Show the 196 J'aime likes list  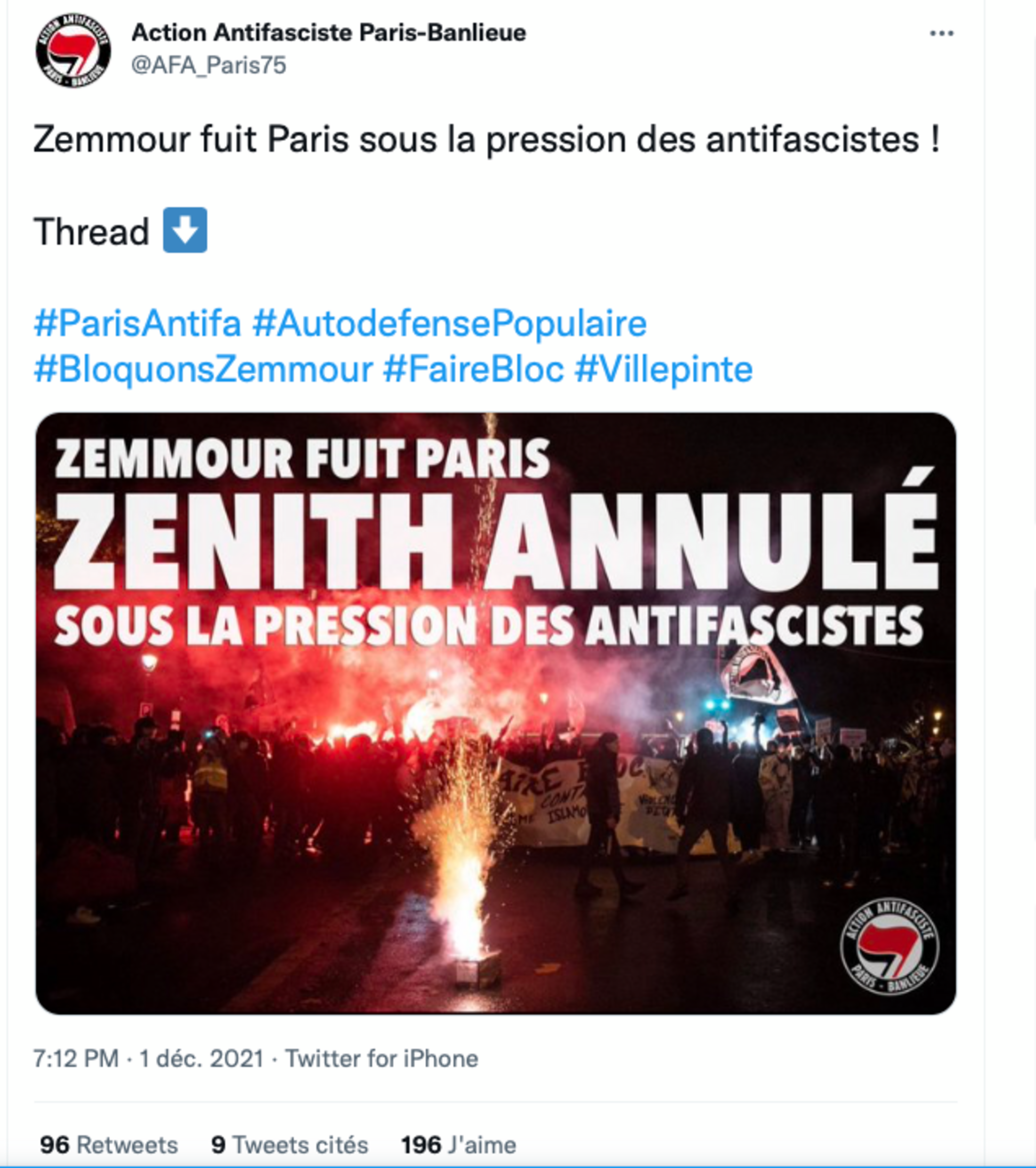click(x=459, y=1144)
